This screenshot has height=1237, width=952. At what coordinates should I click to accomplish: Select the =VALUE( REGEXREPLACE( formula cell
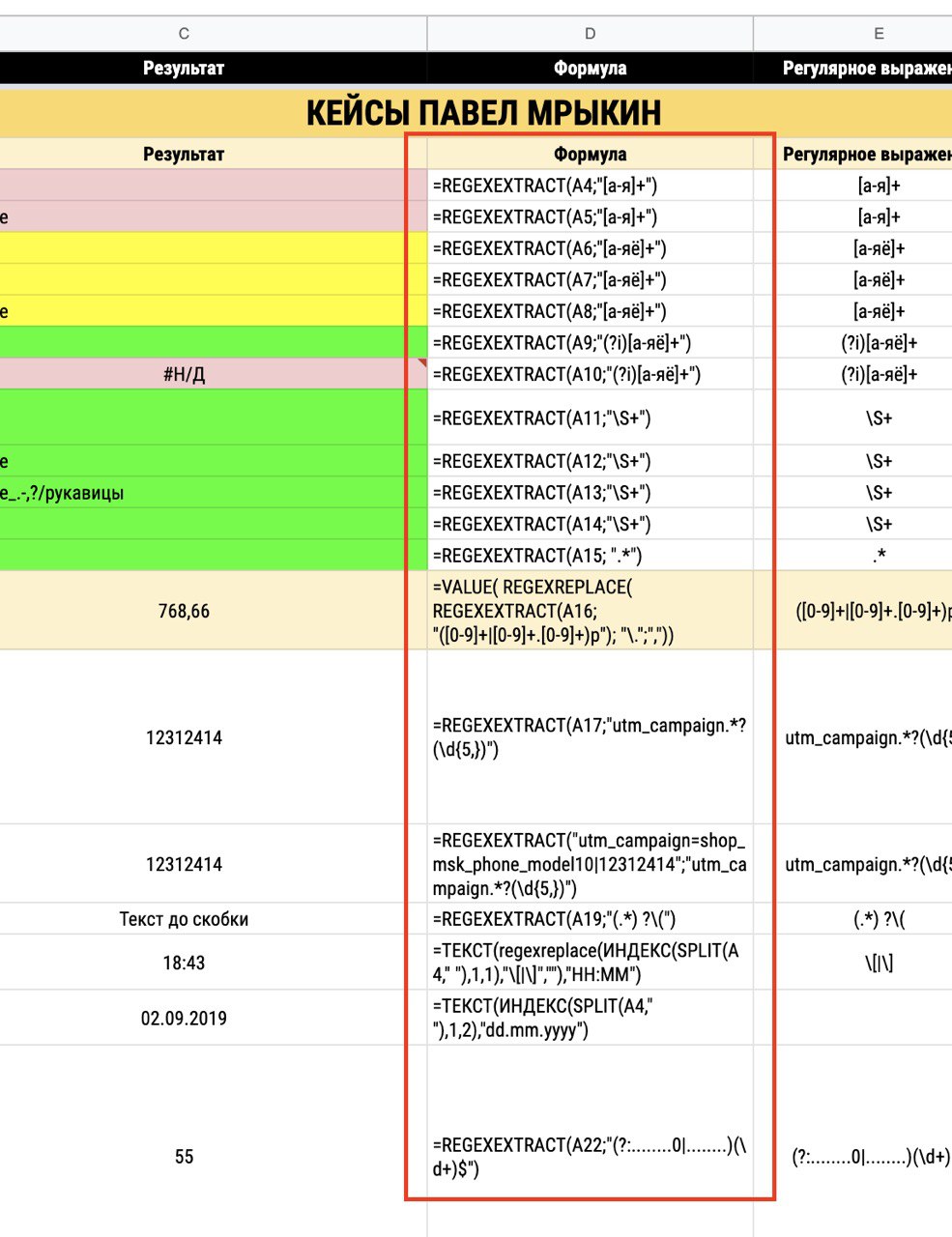(590, 611)
